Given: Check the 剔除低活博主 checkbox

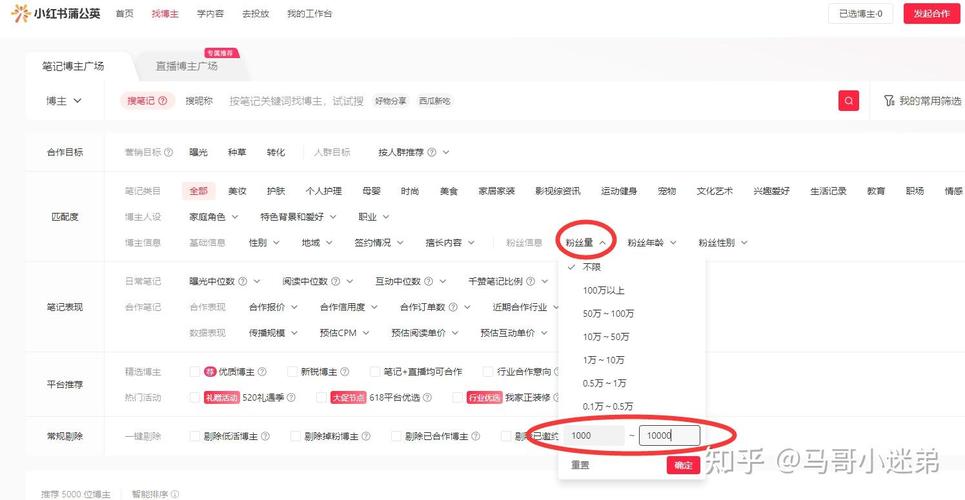Looking at the screenshot, I should point(194,436).
